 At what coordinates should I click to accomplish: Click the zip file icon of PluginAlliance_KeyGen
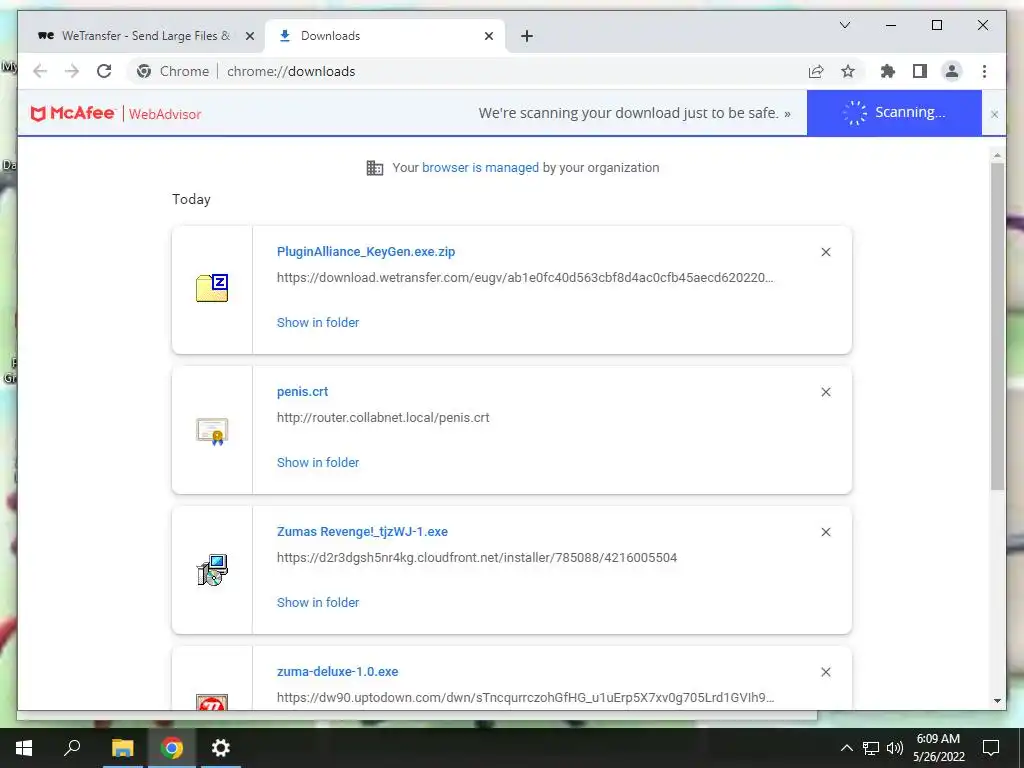coord(212,288)
